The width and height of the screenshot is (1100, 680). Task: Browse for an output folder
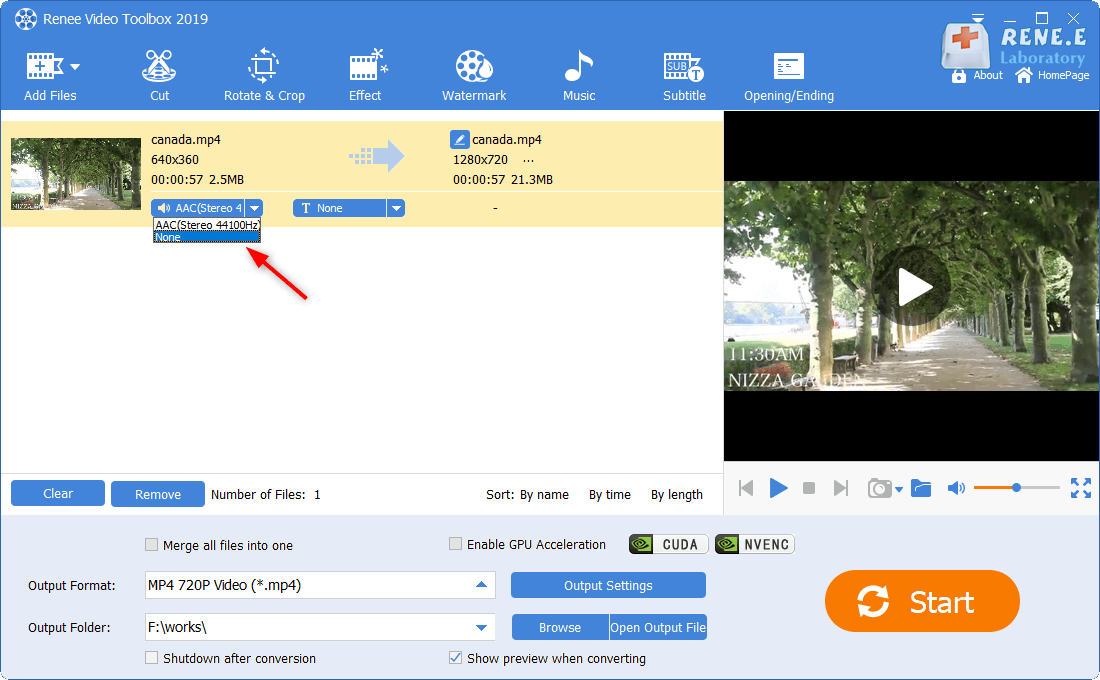[560, 627]
